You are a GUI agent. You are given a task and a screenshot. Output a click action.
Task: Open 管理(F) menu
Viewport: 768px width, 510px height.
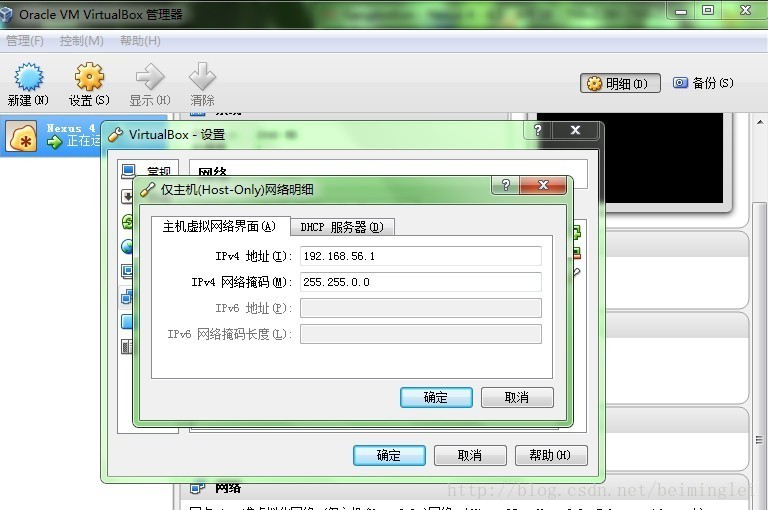click(x=24, y=41)
